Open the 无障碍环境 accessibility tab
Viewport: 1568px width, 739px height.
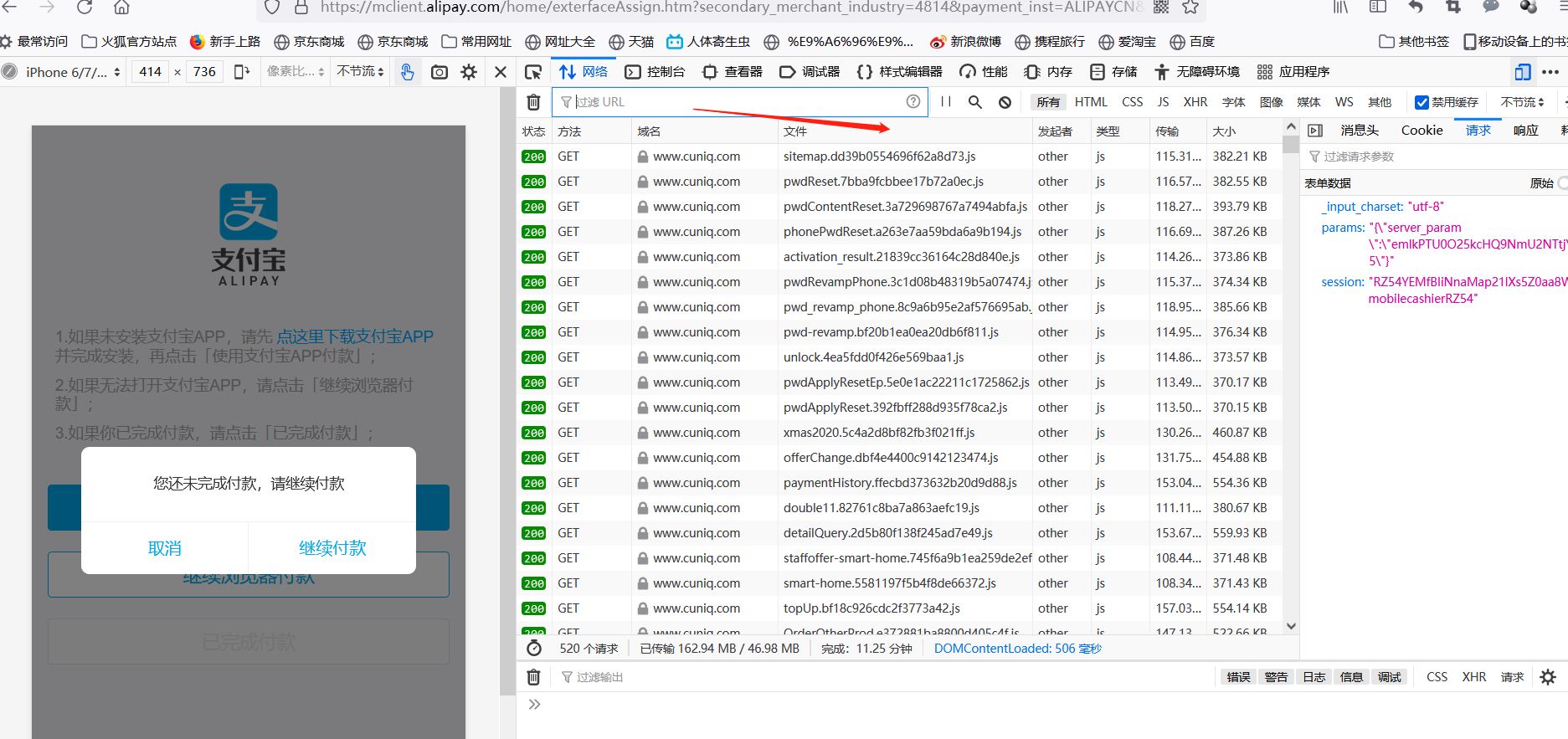1197,72
